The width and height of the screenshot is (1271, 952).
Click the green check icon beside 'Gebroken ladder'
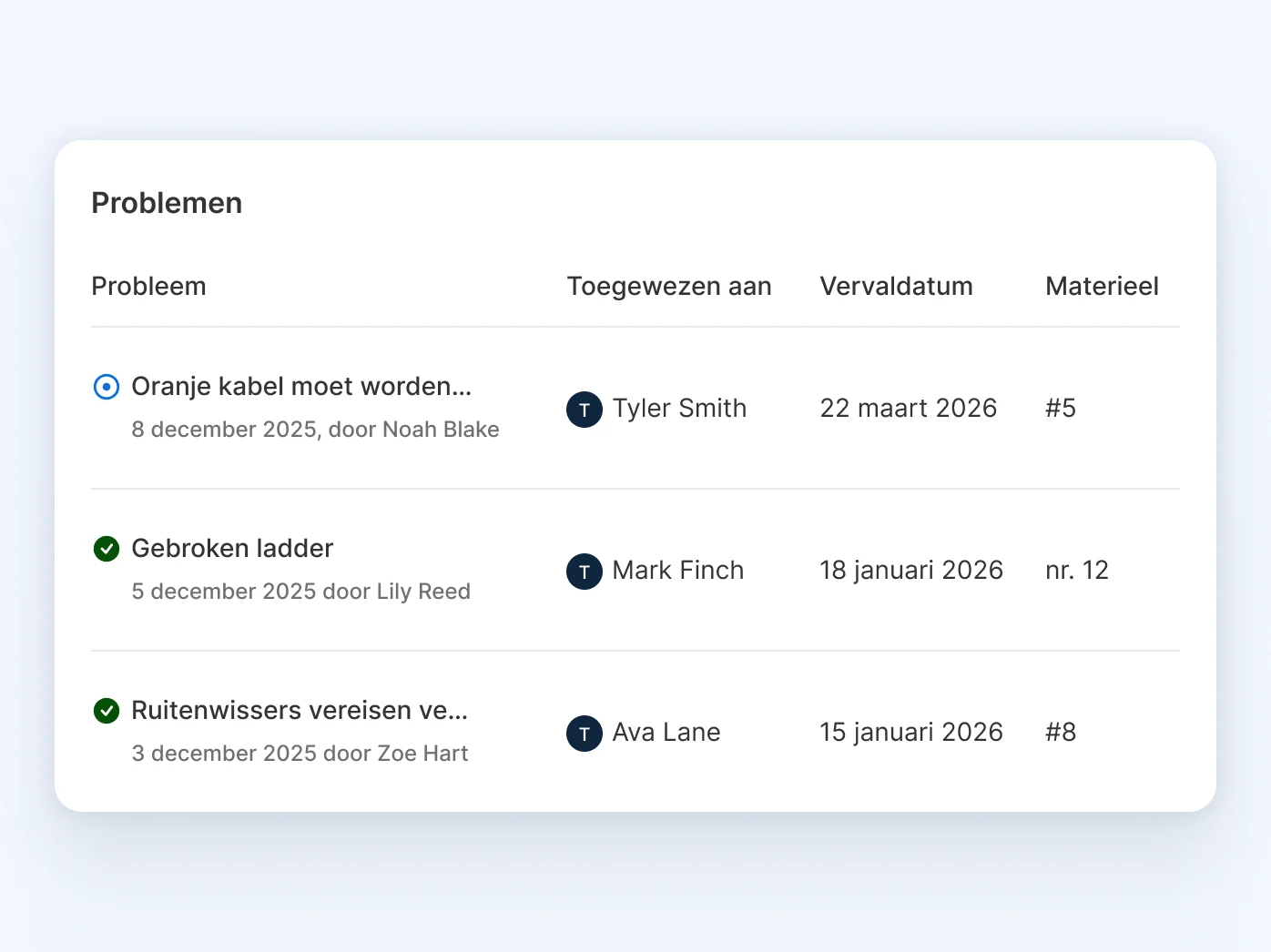tap(107, 549)
